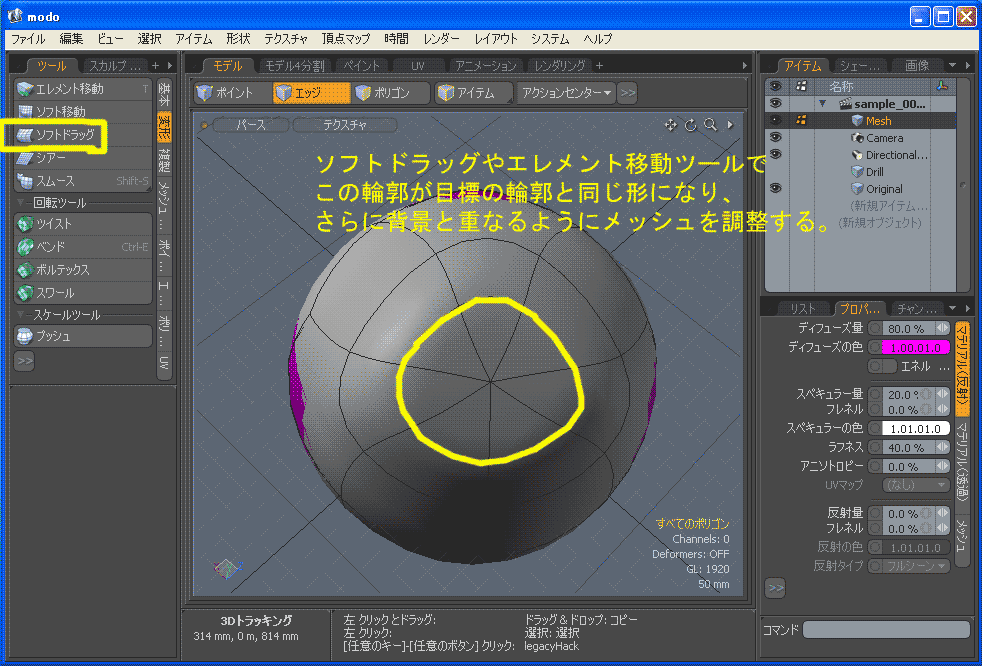Open the レンダー menu

441,39
